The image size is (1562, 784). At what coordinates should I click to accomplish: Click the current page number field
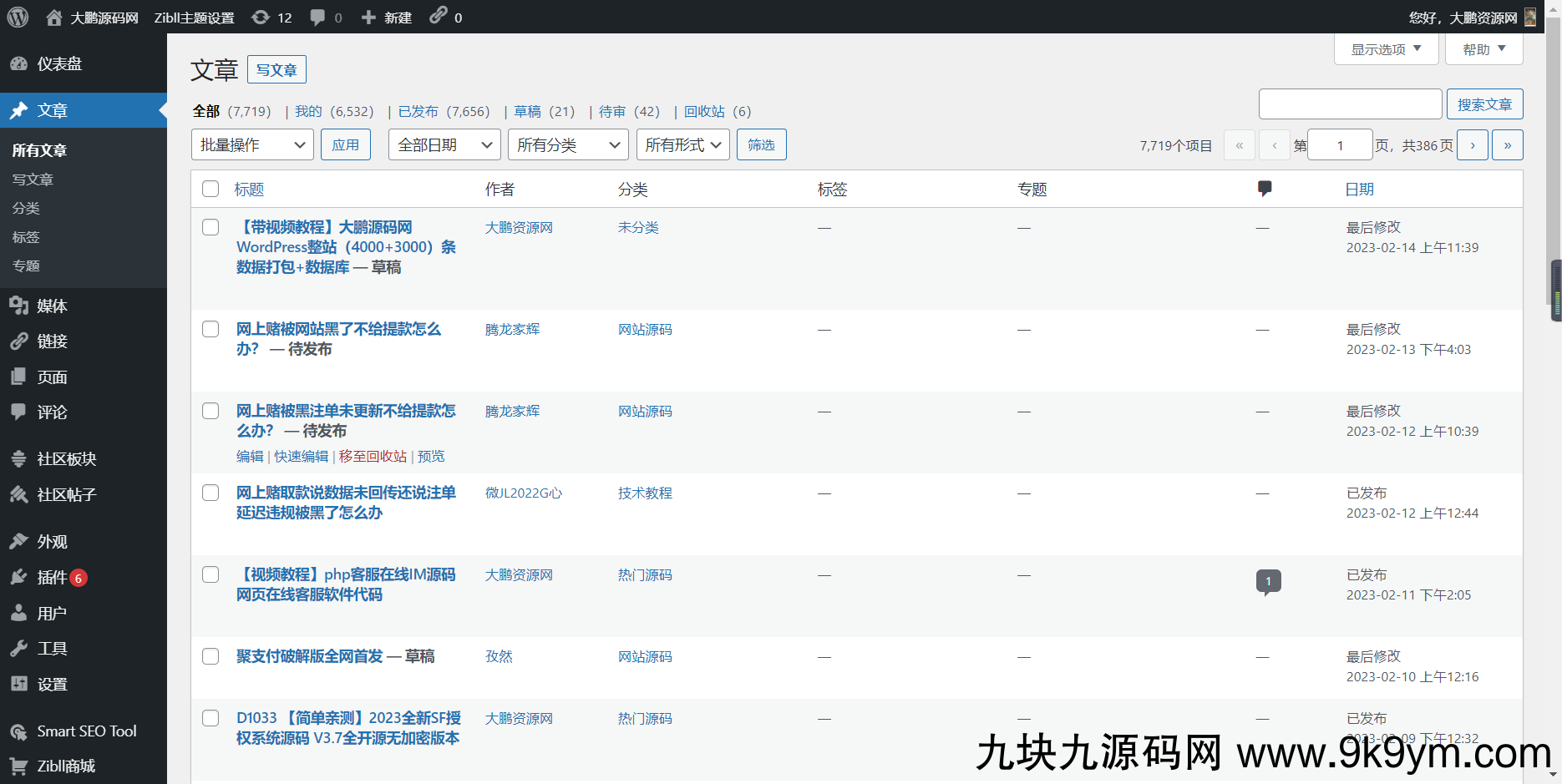click(x=1340, y=145)
